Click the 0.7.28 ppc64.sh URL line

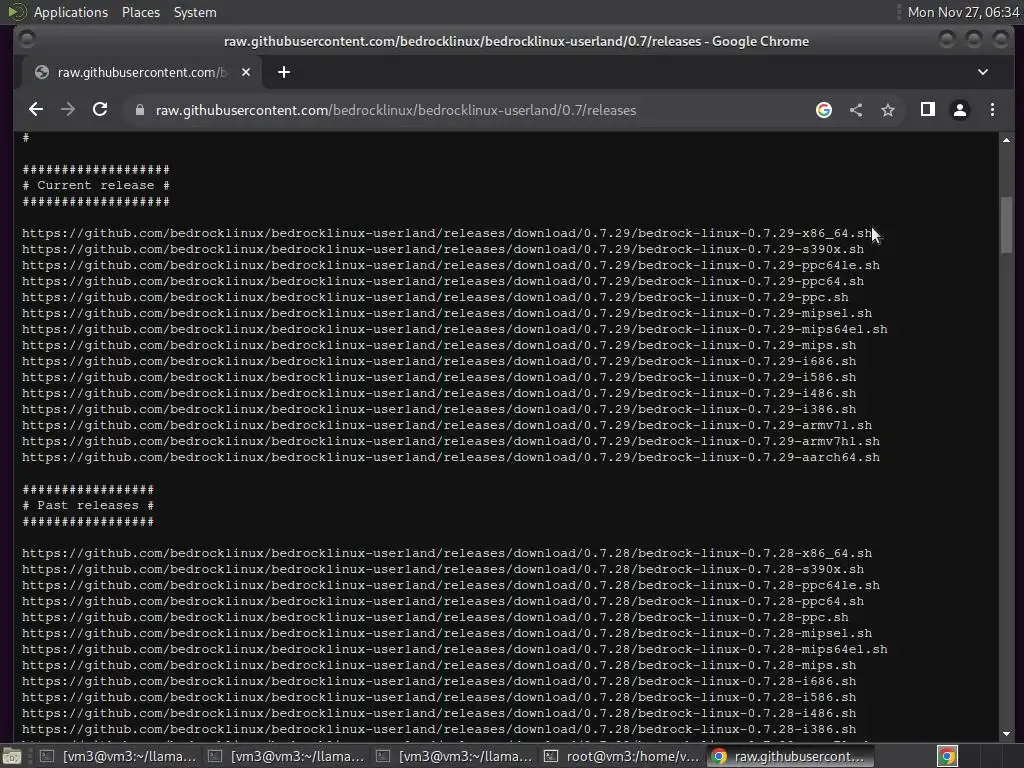click(443, 601)
